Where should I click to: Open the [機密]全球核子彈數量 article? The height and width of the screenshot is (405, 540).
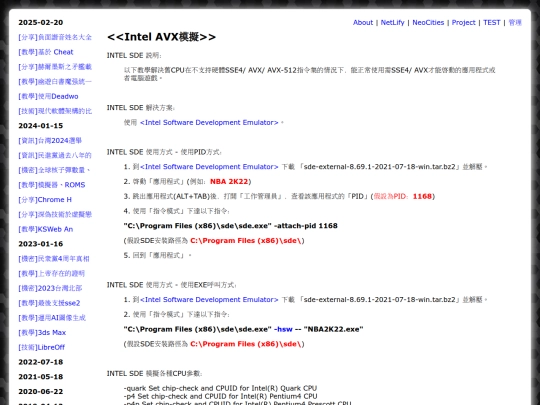point(54,170)
